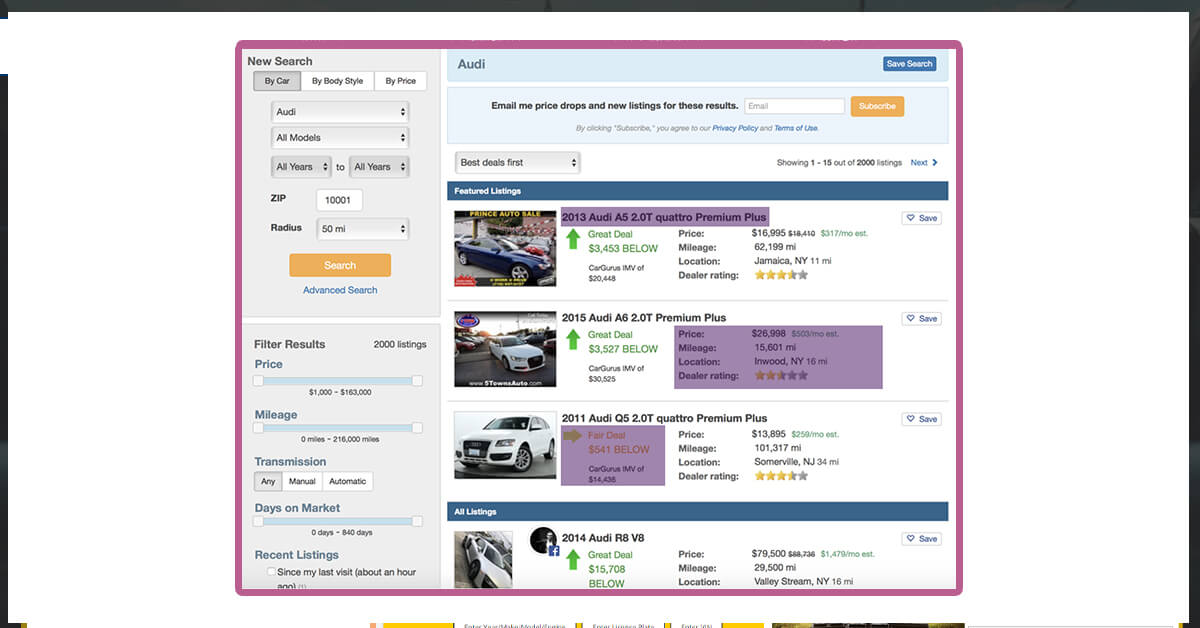Open the 2013 Audi A5 listing title
Screen dimensions: 1200x628
point(664,217)
